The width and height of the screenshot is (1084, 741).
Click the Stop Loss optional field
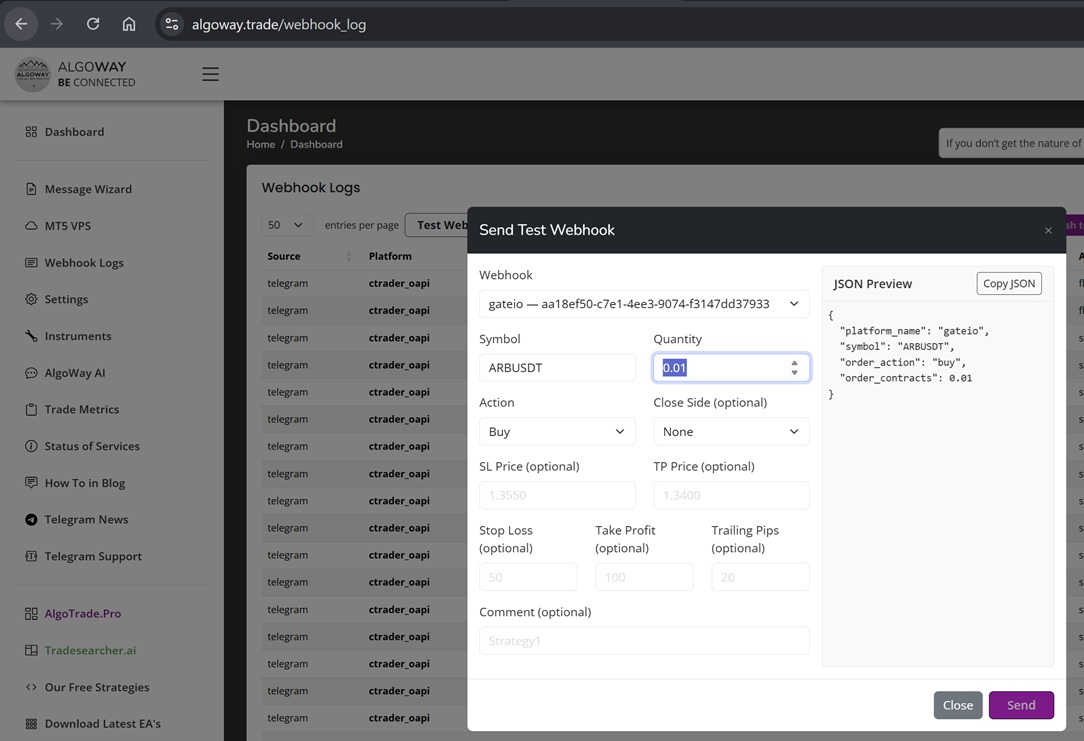pyautogui.click(x=528, y=576)
